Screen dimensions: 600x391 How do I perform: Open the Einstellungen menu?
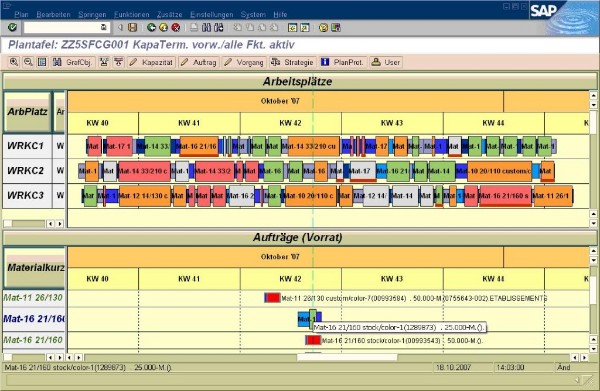212,15
